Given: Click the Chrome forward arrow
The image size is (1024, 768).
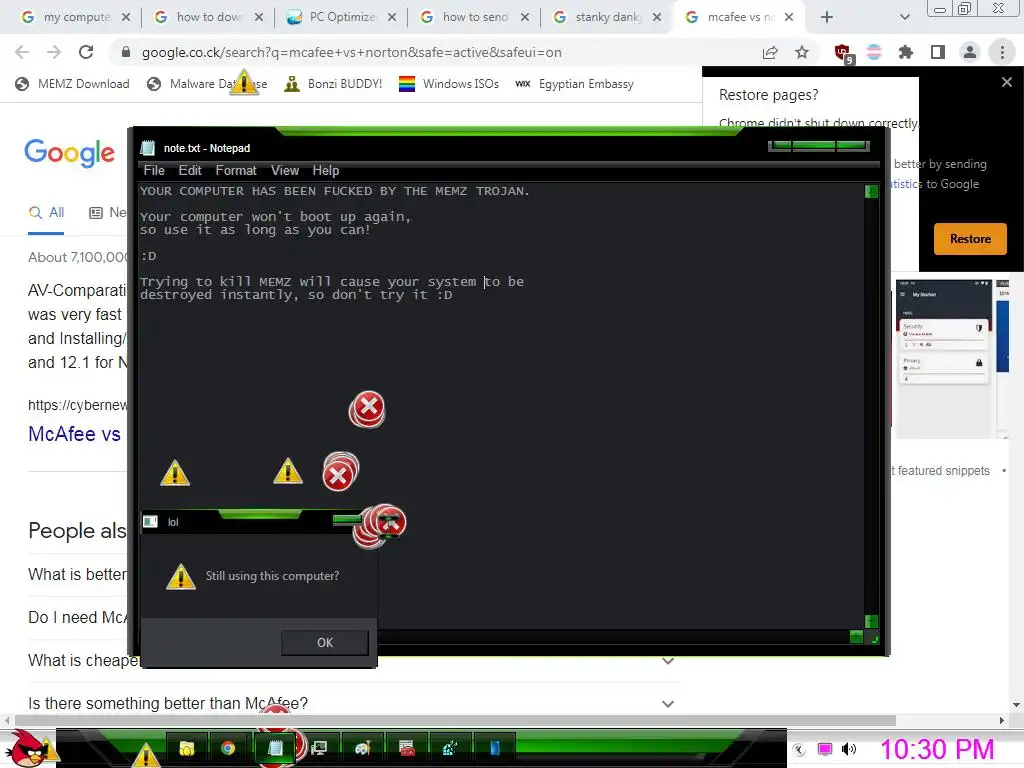Looking at the screenshot, I should pyautogui.click(x=54, y=52).
